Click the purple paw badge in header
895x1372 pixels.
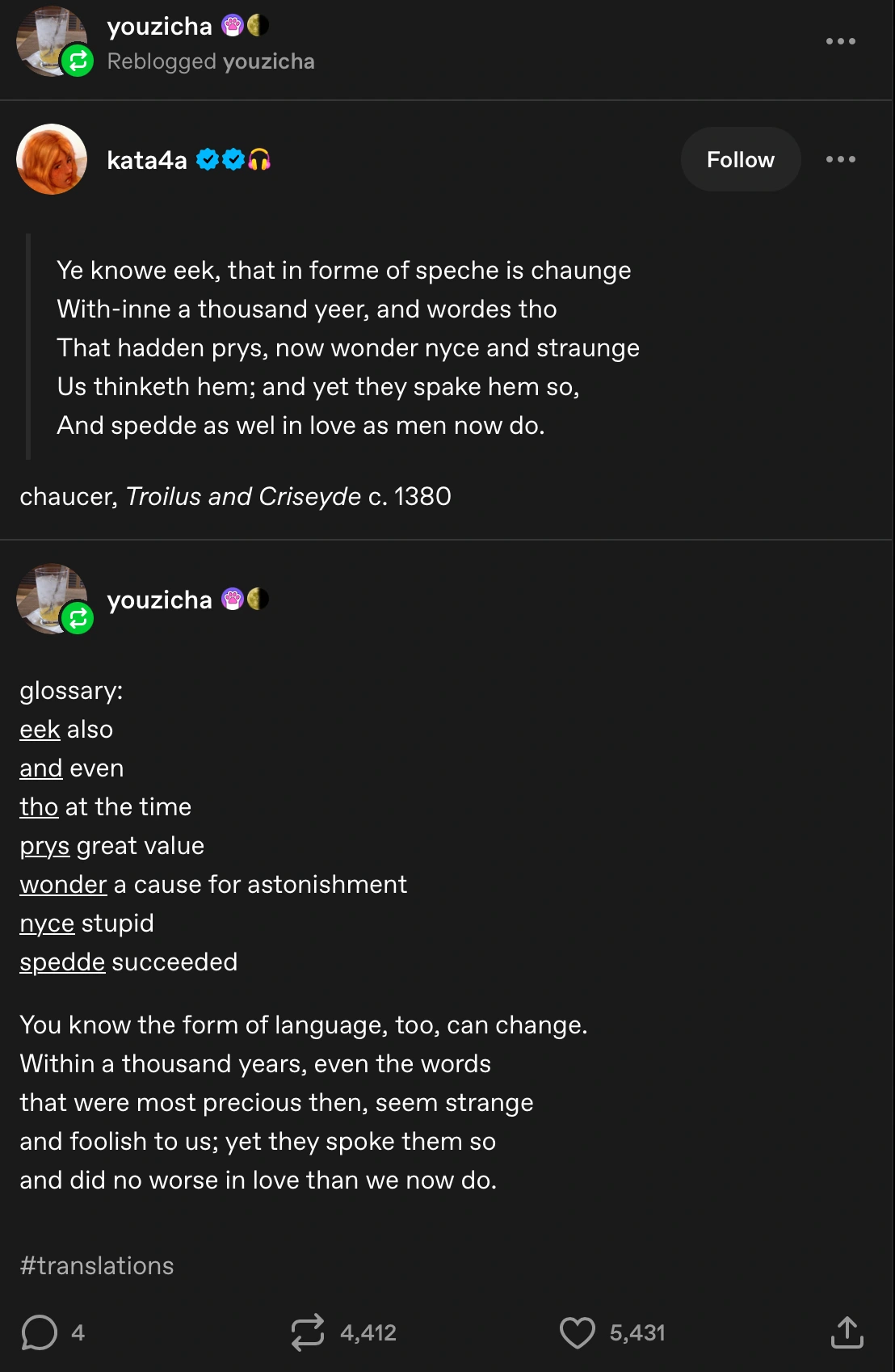tap(233, 26)
